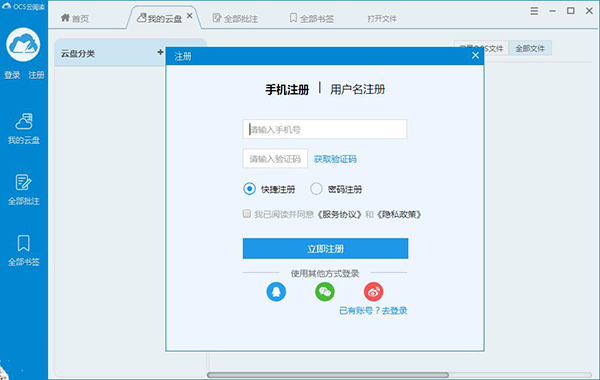Switch to 用户名注册 tab

(357, 89)
